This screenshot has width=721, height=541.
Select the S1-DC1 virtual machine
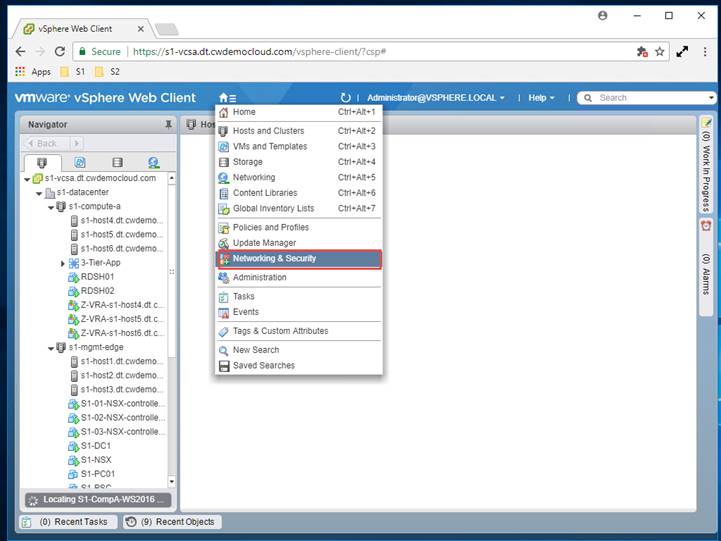(x=90, y=446)
